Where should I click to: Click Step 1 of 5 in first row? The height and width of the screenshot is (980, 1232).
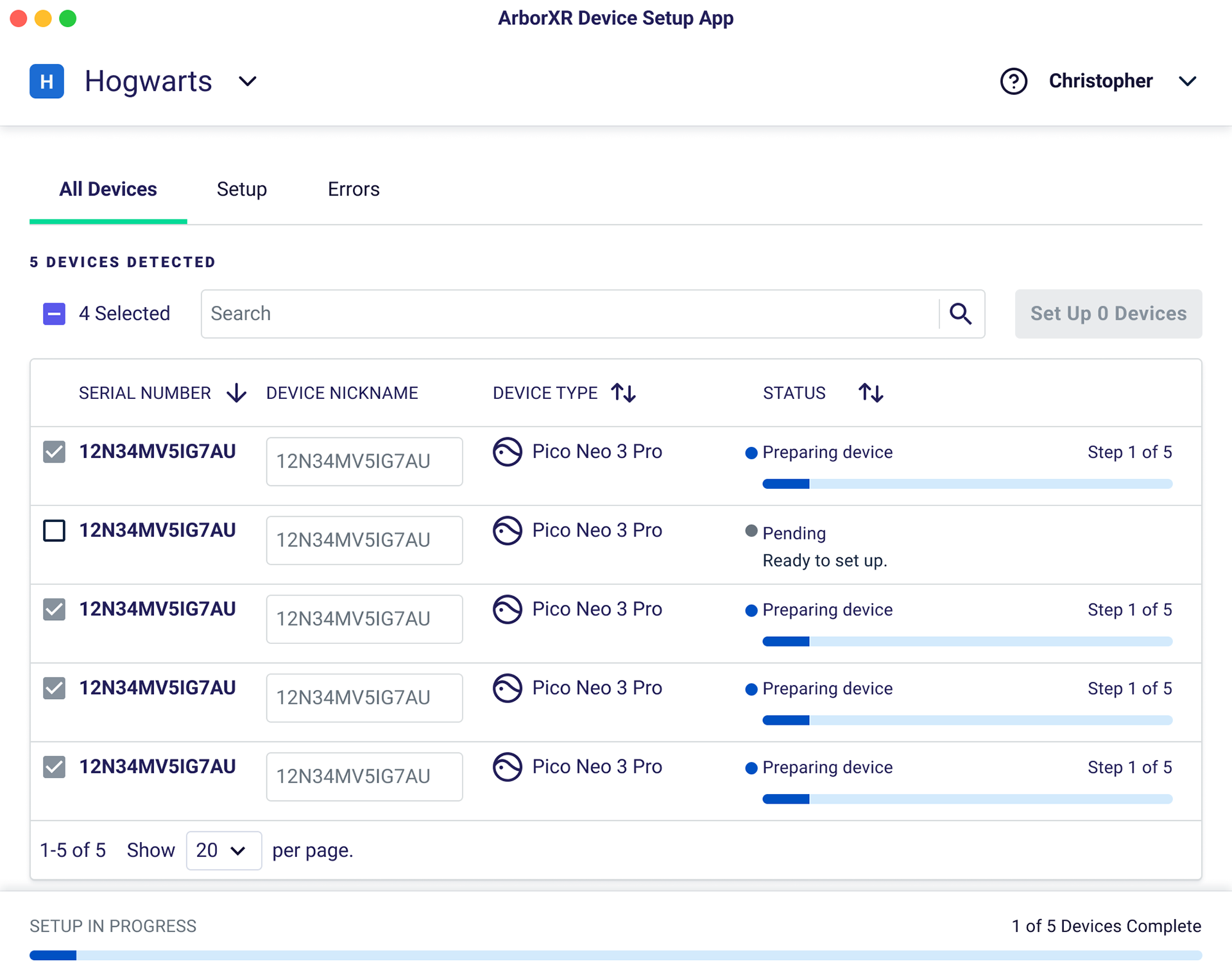coord(1130,452)
